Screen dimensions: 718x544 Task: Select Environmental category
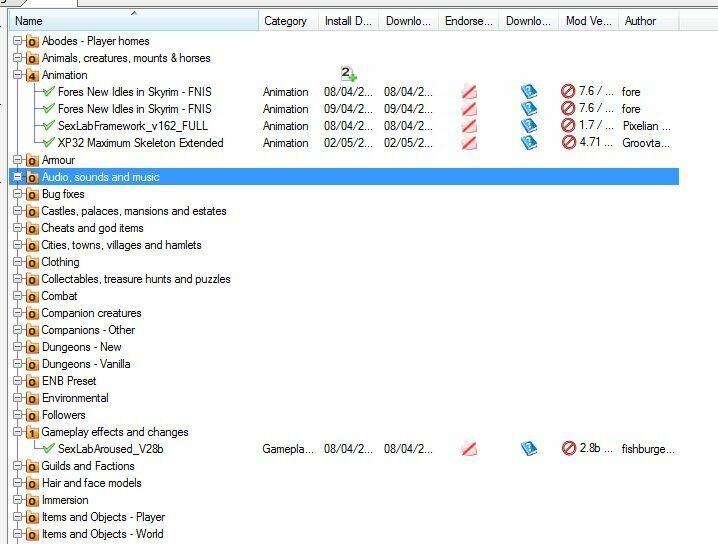click(x=75, y=398)
